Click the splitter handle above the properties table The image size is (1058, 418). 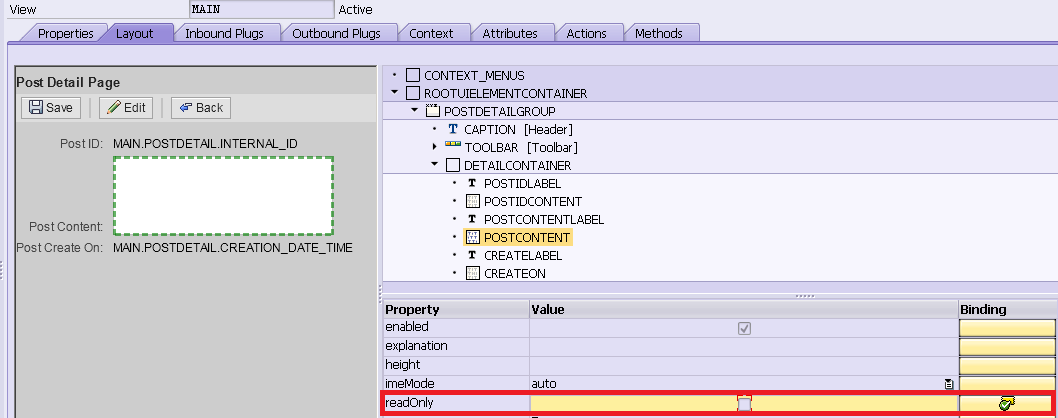coord(804,296)
